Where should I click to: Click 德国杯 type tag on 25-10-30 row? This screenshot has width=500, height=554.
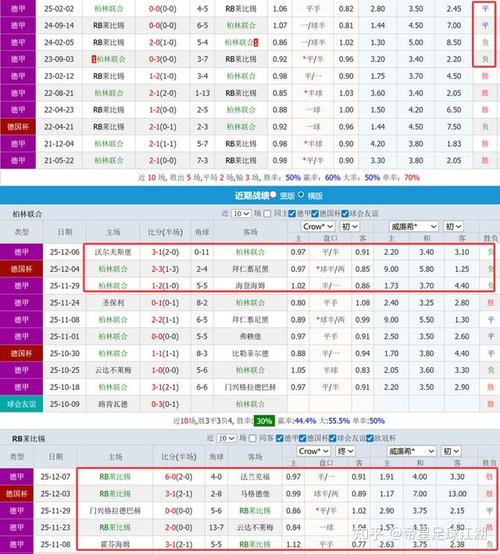pos(22,353)
